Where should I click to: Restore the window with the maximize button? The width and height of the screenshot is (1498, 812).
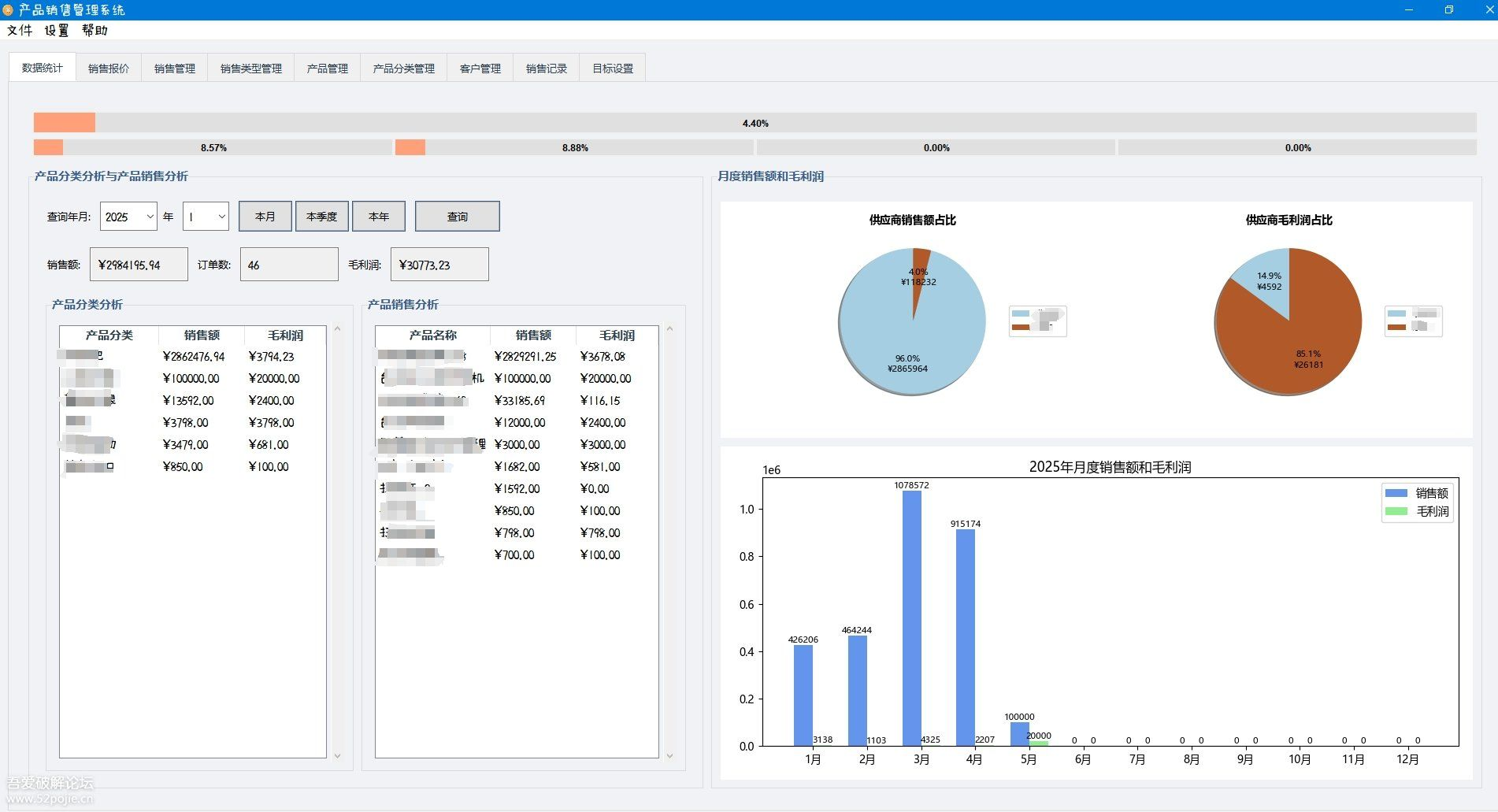(x=1448, y=10)
